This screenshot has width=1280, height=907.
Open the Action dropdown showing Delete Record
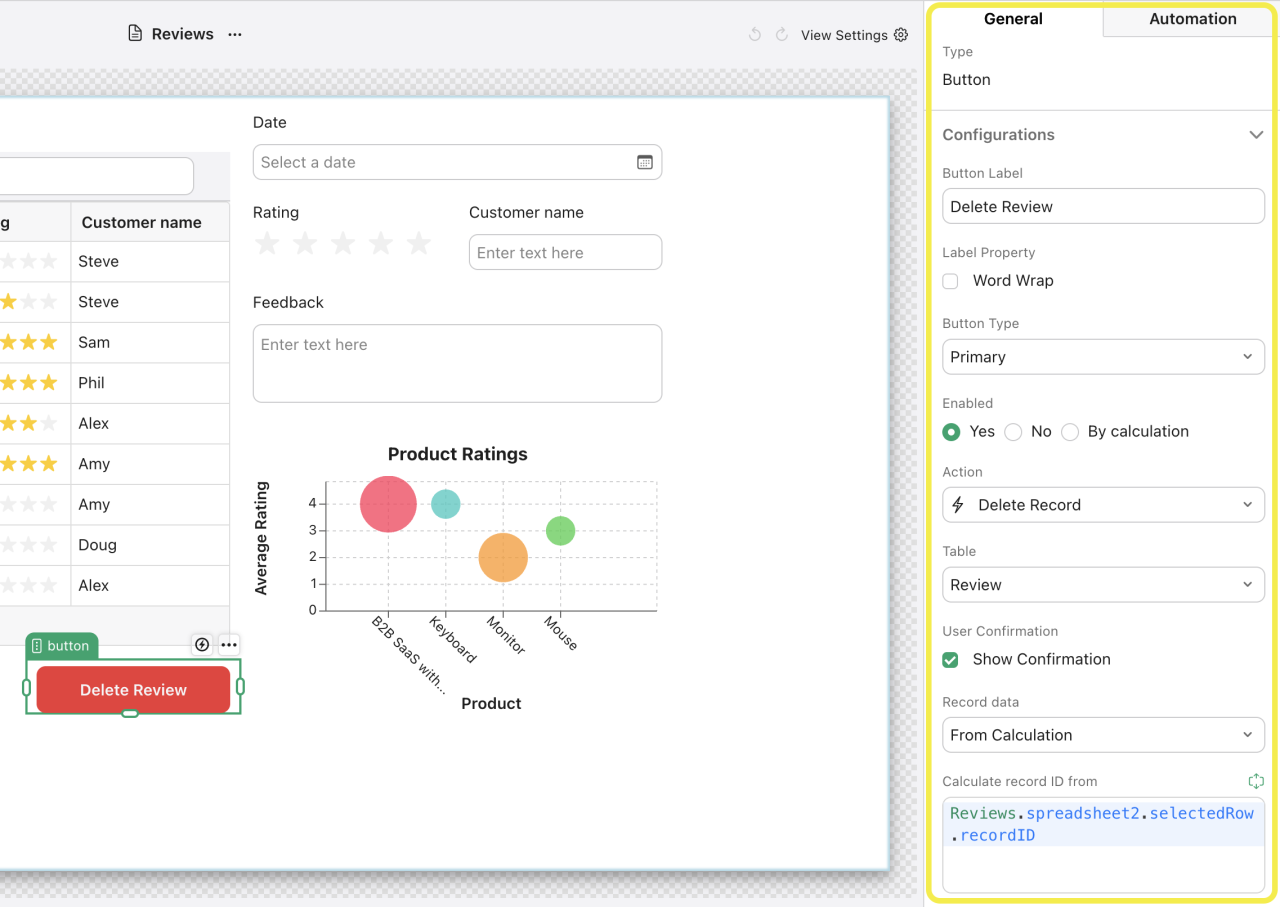pyautogui.click(x=1103, y=505)
